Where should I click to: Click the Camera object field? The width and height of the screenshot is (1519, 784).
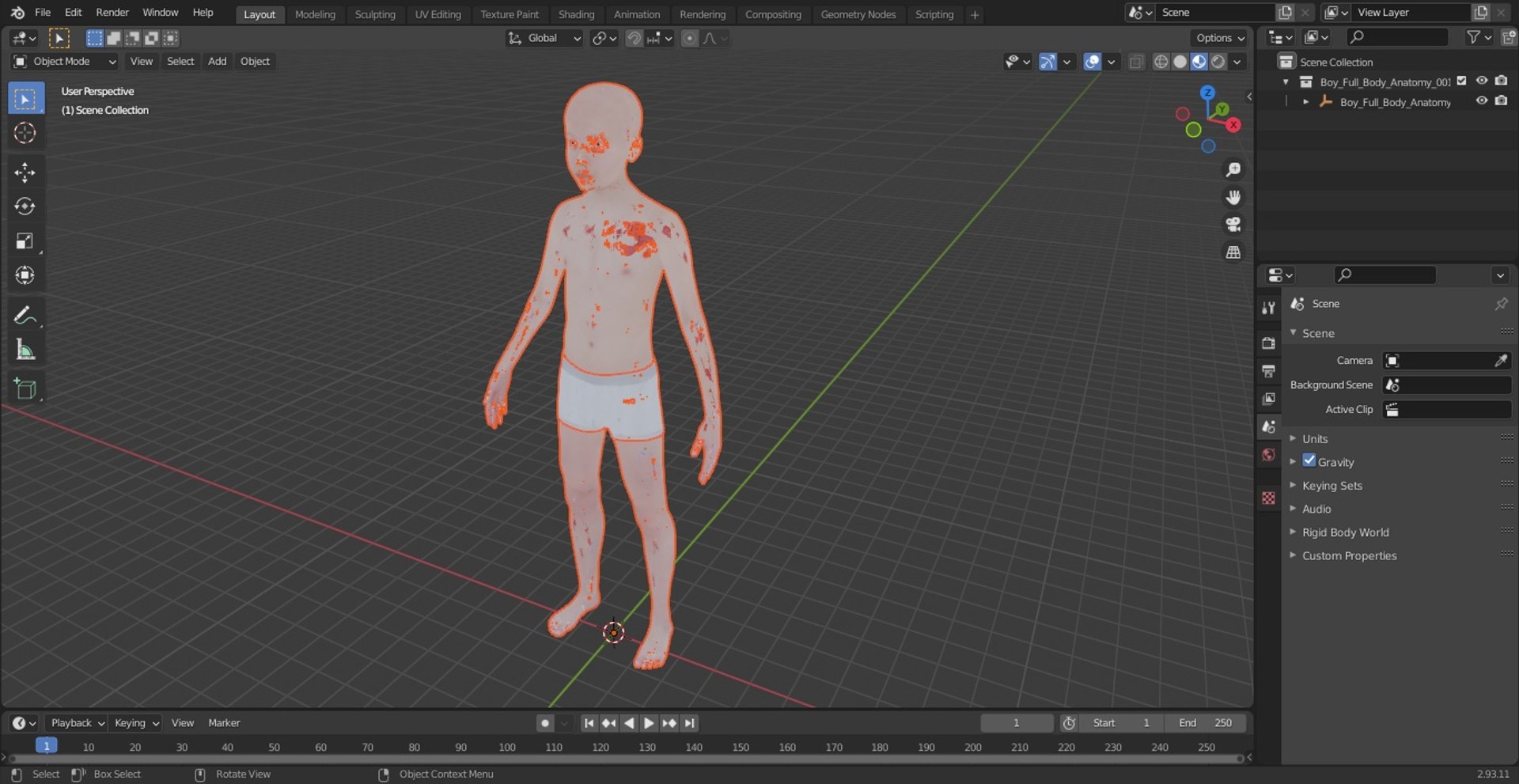point(1446,361)
